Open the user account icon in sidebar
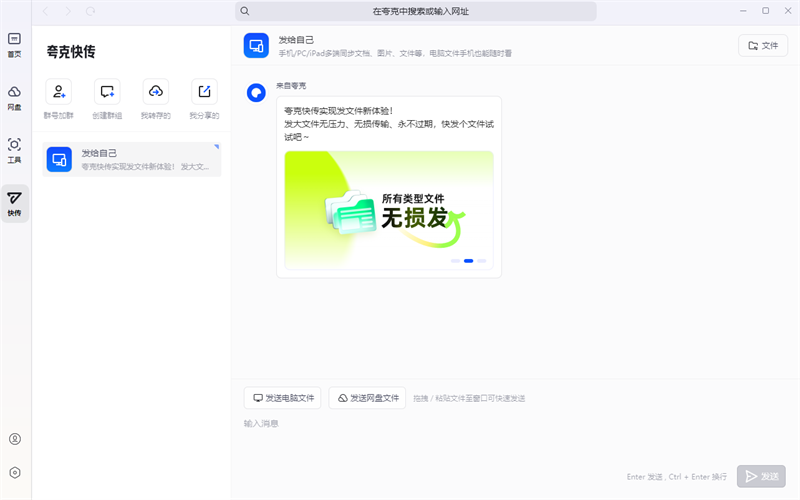The width and height of the screenshot is (800, 500). tap(15, 439)
